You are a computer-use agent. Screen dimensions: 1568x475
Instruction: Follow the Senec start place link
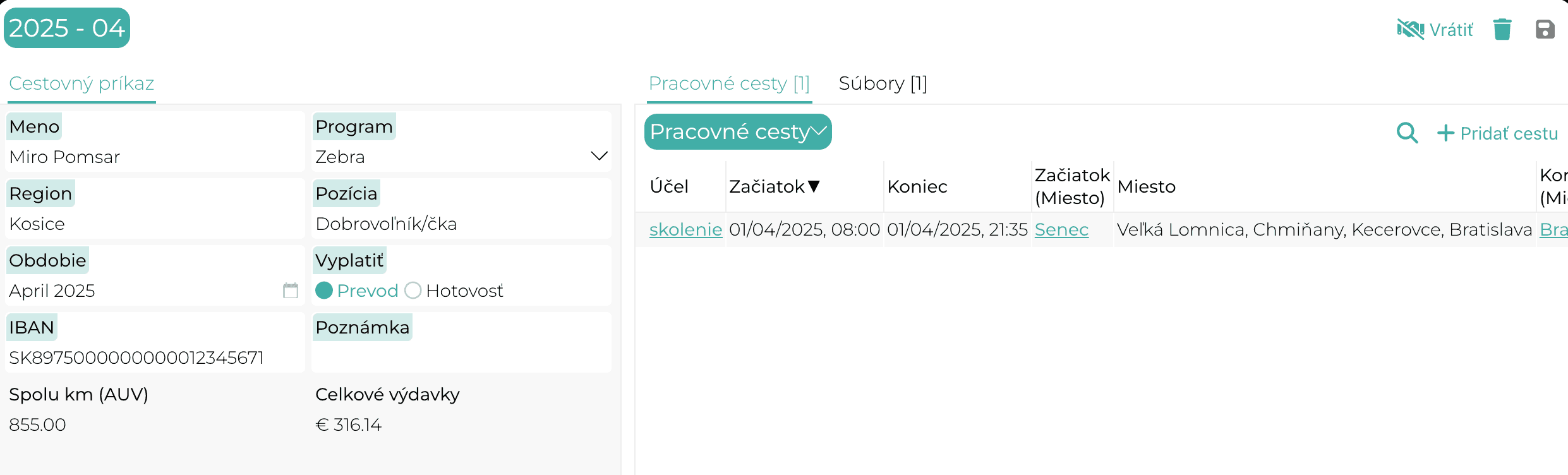[1061, 229]
